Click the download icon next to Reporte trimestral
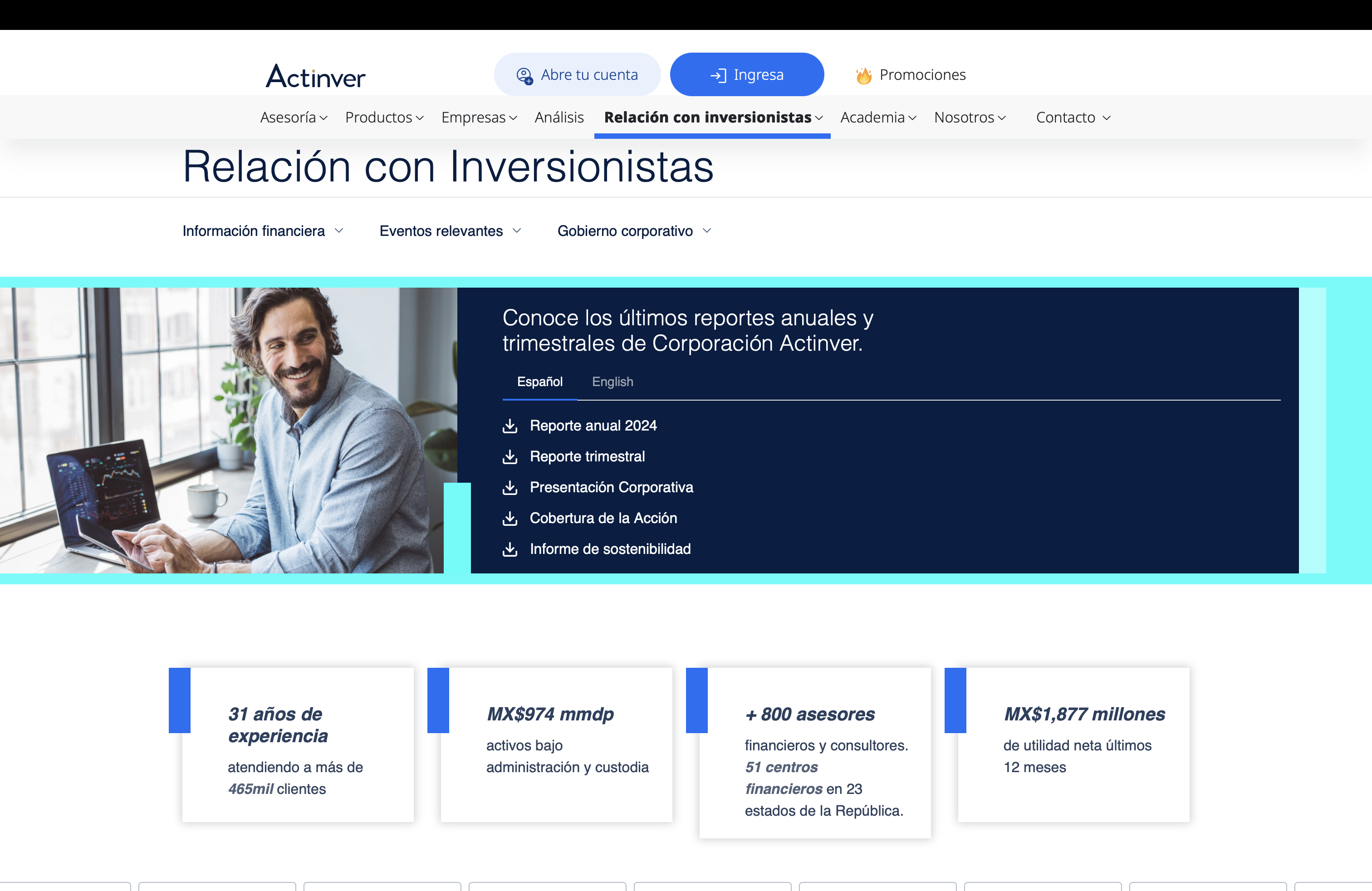This screenshot has width=1372, height=891. point(510,456)
